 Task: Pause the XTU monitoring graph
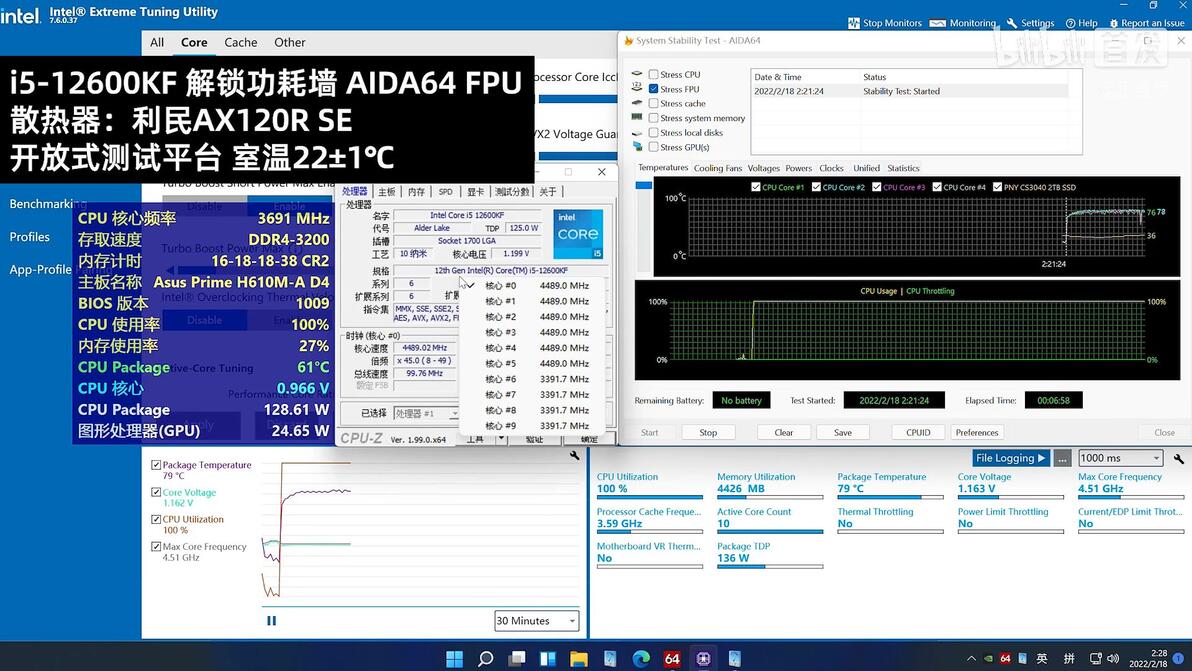pyautogui.click(x=271, y=621)
